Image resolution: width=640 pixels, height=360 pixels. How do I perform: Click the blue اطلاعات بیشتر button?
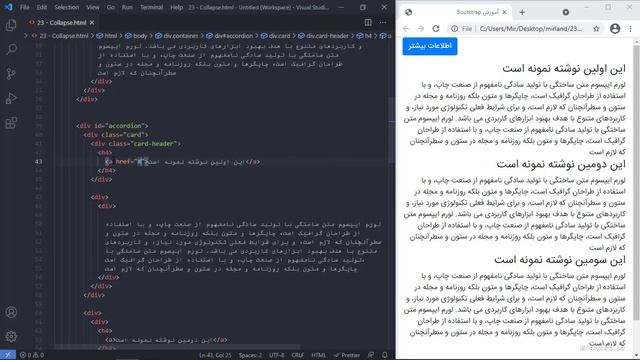[430, 46]
